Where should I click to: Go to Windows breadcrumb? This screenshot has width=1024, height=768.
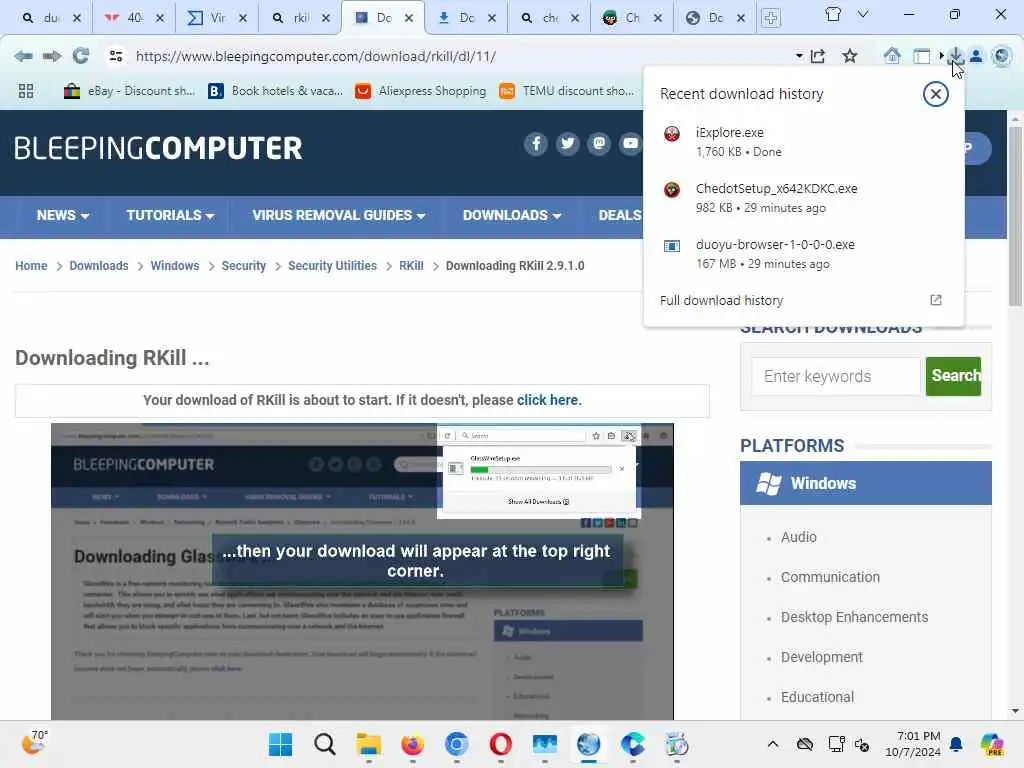pyautogui.click(x=174, y=266)
